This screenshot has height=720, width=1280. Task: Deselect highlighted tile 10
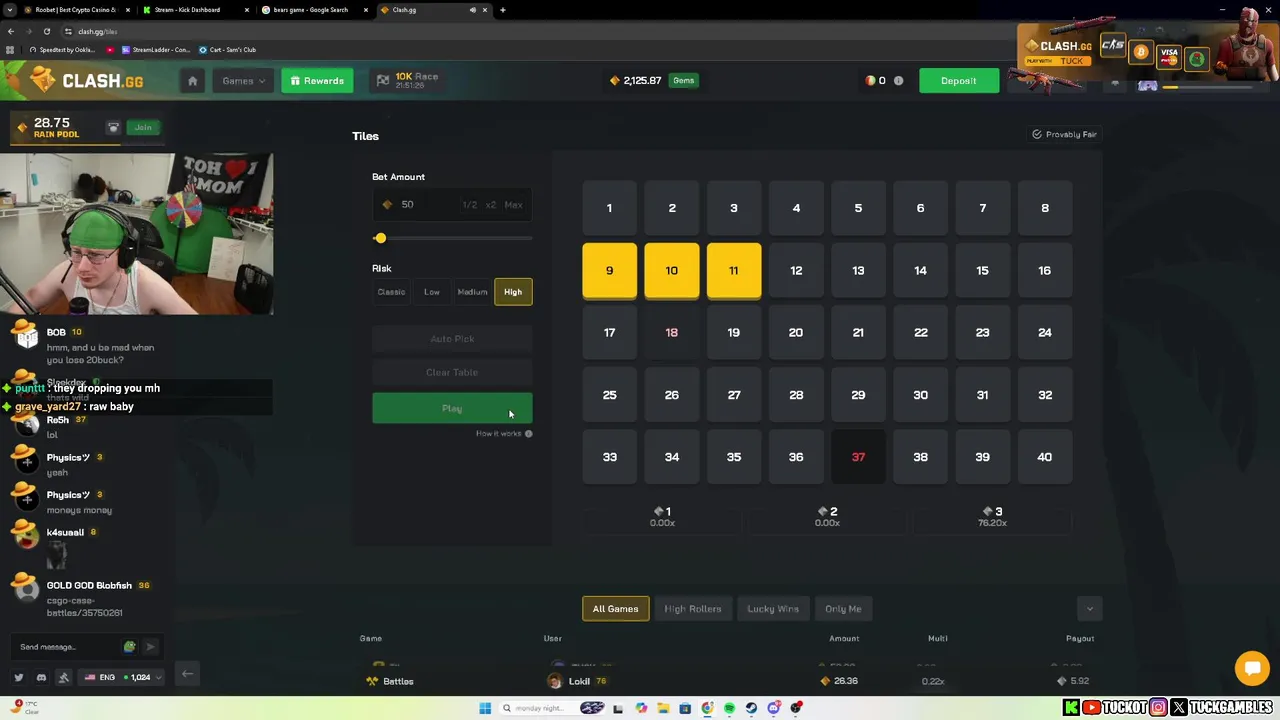(x=672, y=271)
